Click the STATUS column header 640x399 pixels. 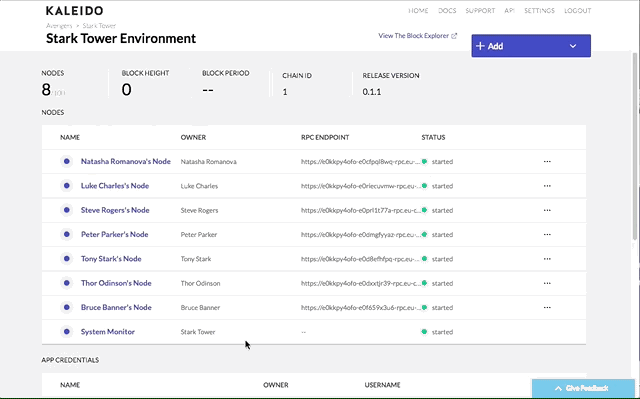tap(433, 137)
